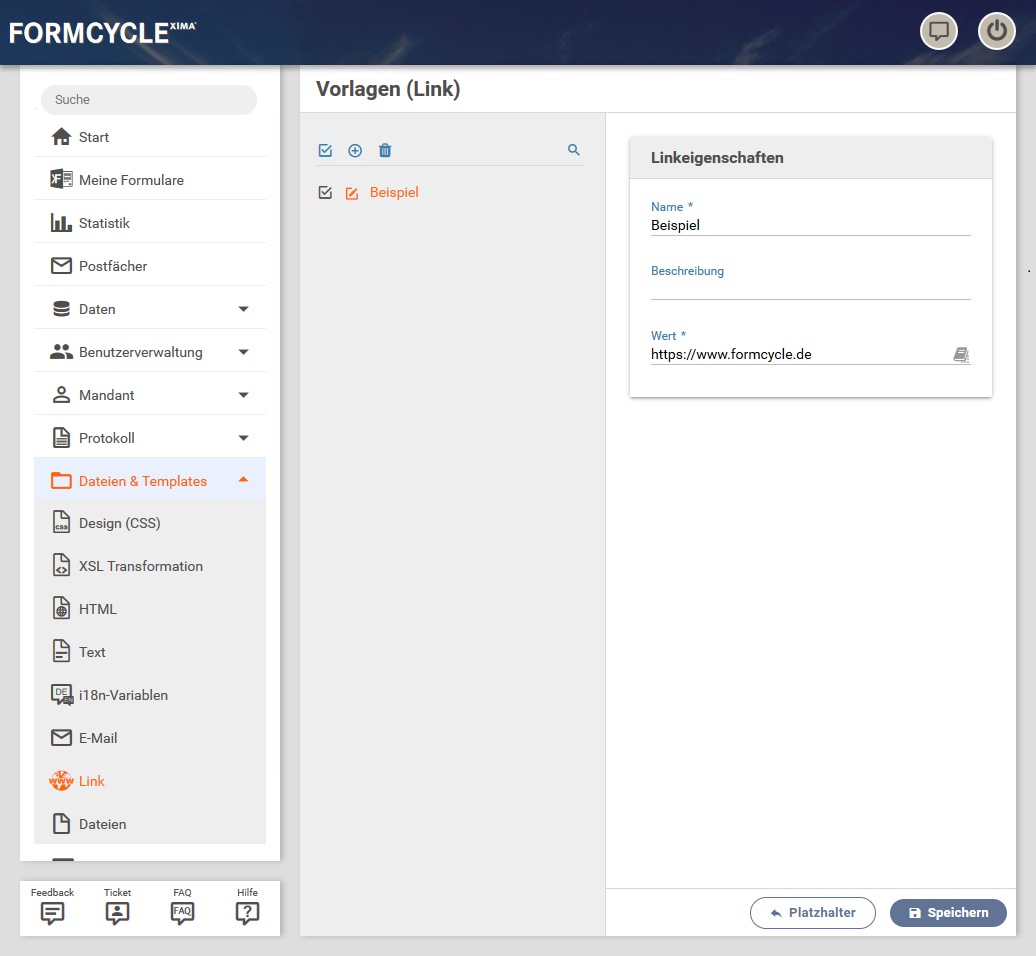Toggle the select-all checkbox in list toolbar
1036x956 pixels.
click(x=325, y=151)
